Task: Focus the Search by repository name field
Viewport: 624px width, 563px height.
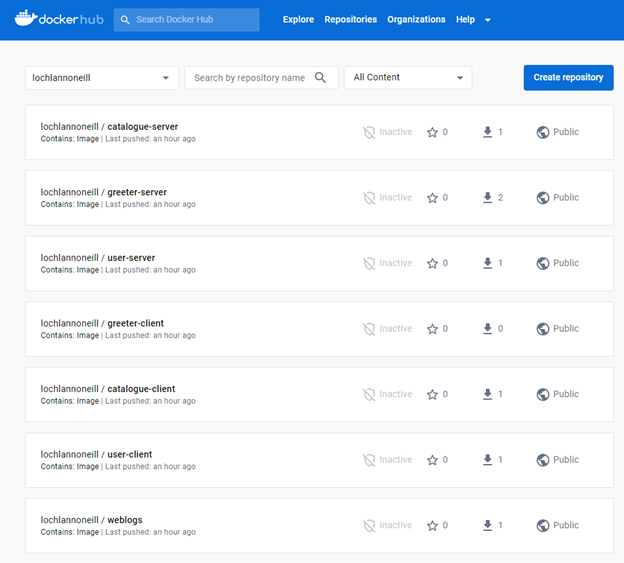Action: [x=261, y=78]
